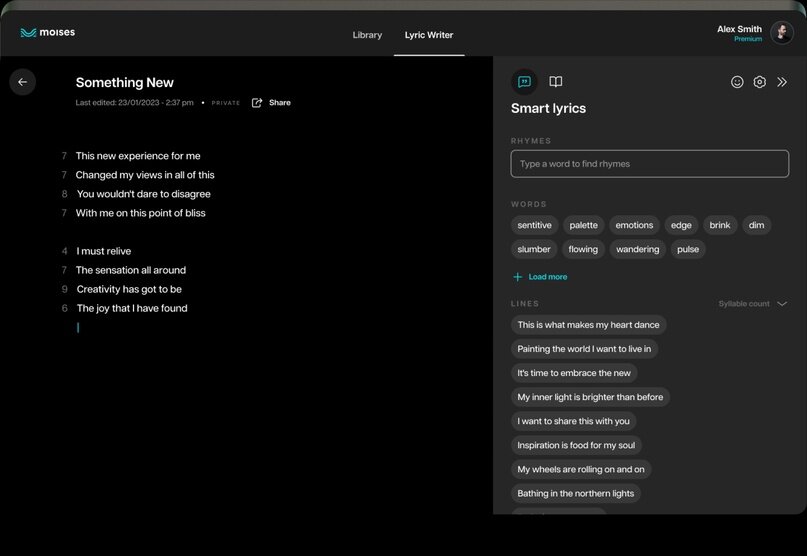Select the word chip 'brink'
807x556 pixels.
(x=720, y=225)
